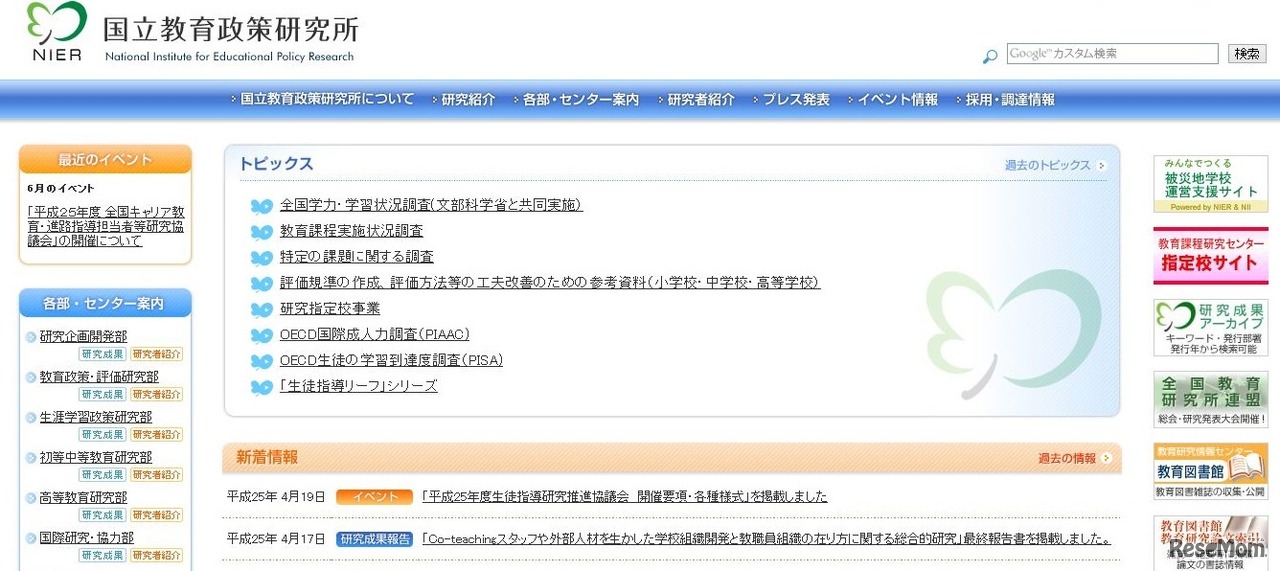
Task: Click 研究成果 button under 高等教育研究部
Action: click(x=103, y=514)
